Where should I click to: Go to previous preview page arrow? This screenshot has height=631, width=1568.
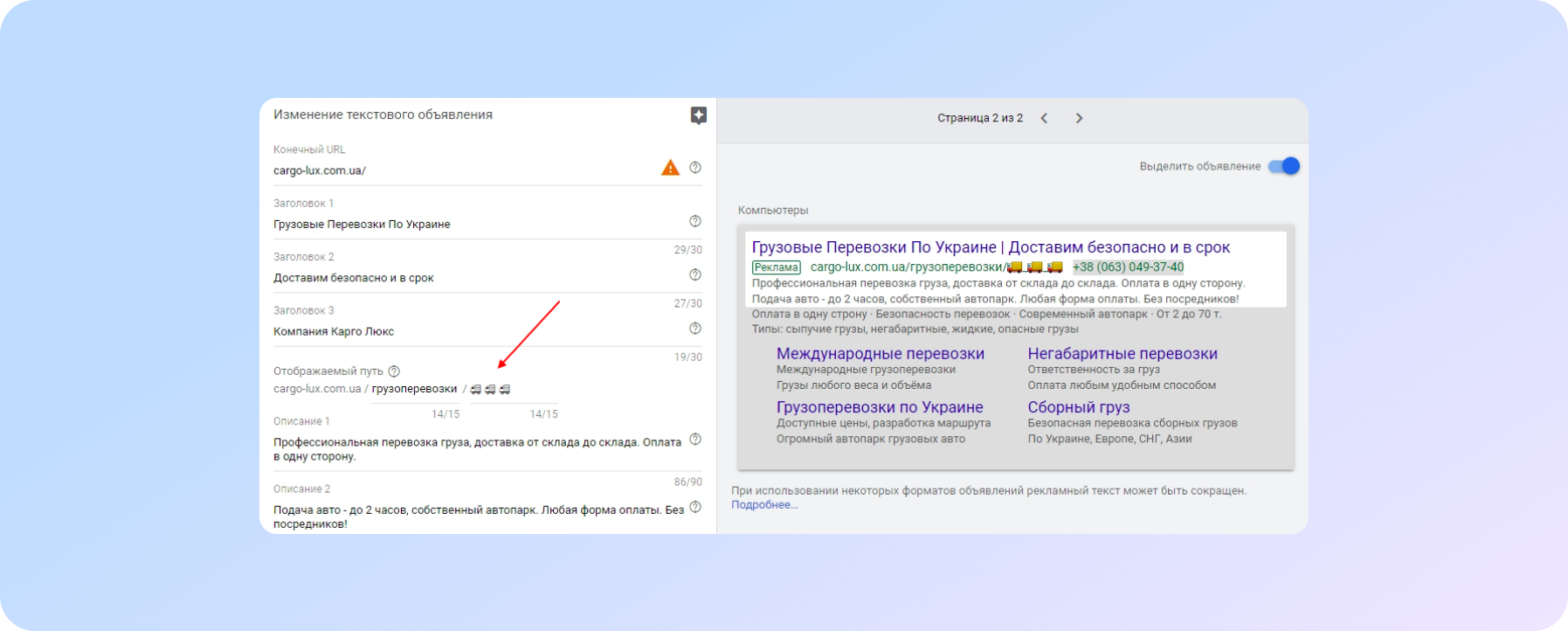tap(1044, 118)
